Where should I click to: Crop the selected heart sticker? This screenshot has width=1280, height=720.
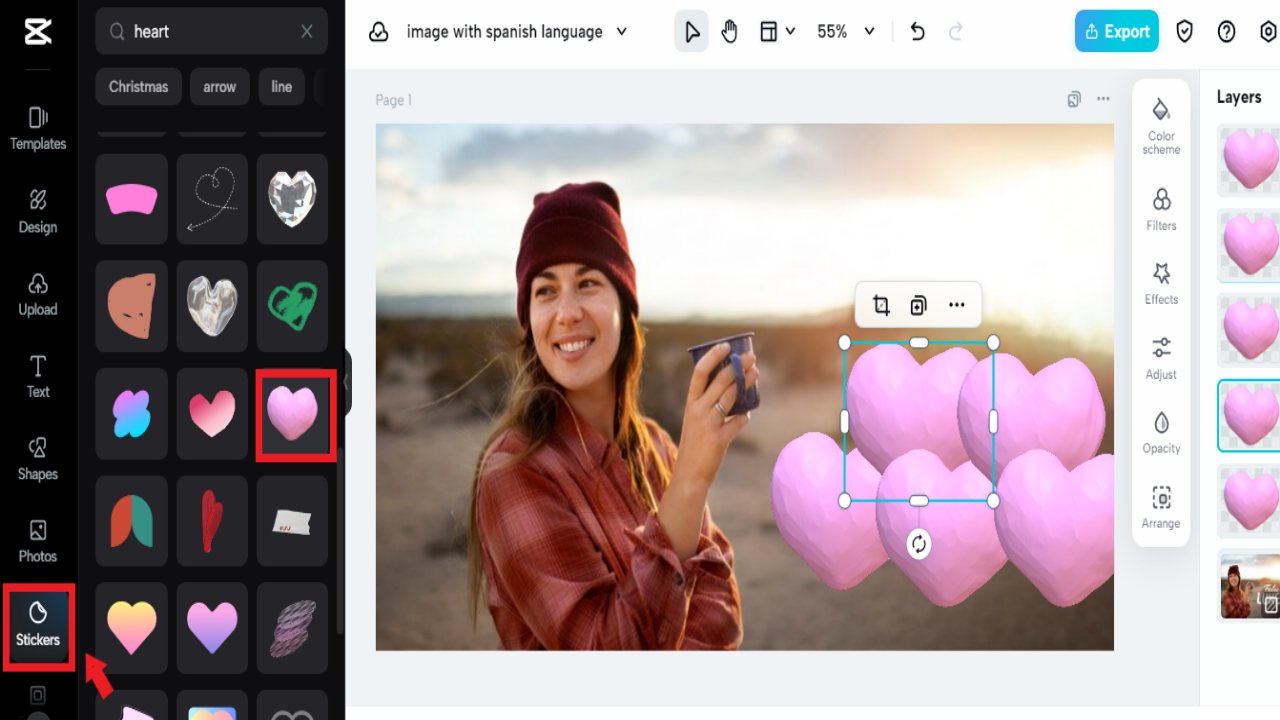pos(881,305)
